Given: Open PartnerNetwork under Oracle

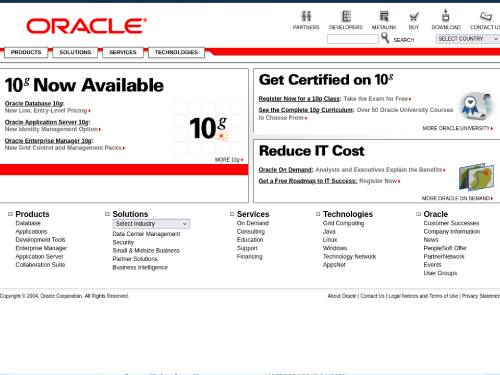Looking at the screenshot, I should pos(444,257).
